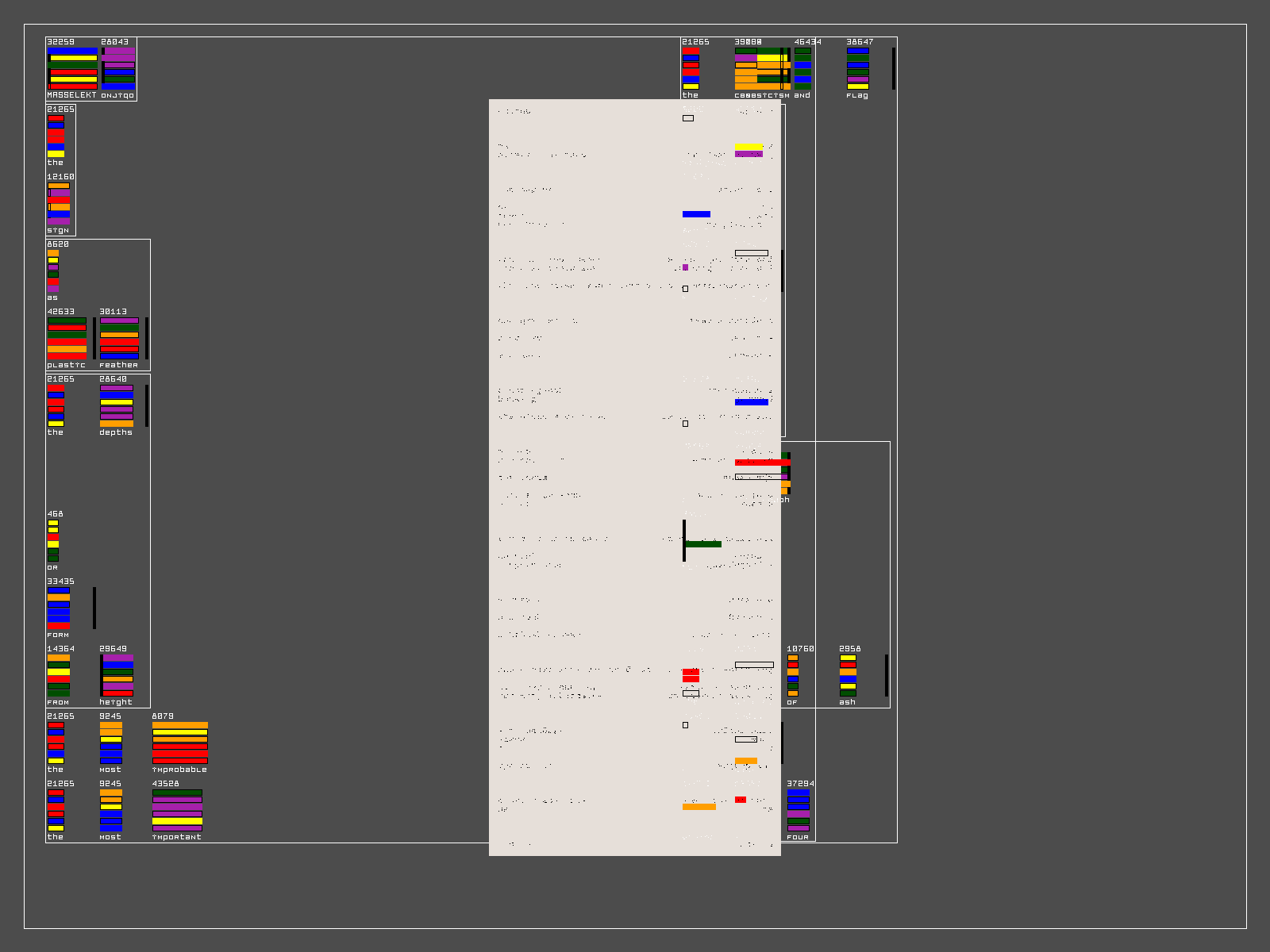This screenshot has height=952, width=1270.
Task: Select the glyph labeled 'plastic'
Action: (67, 339)
